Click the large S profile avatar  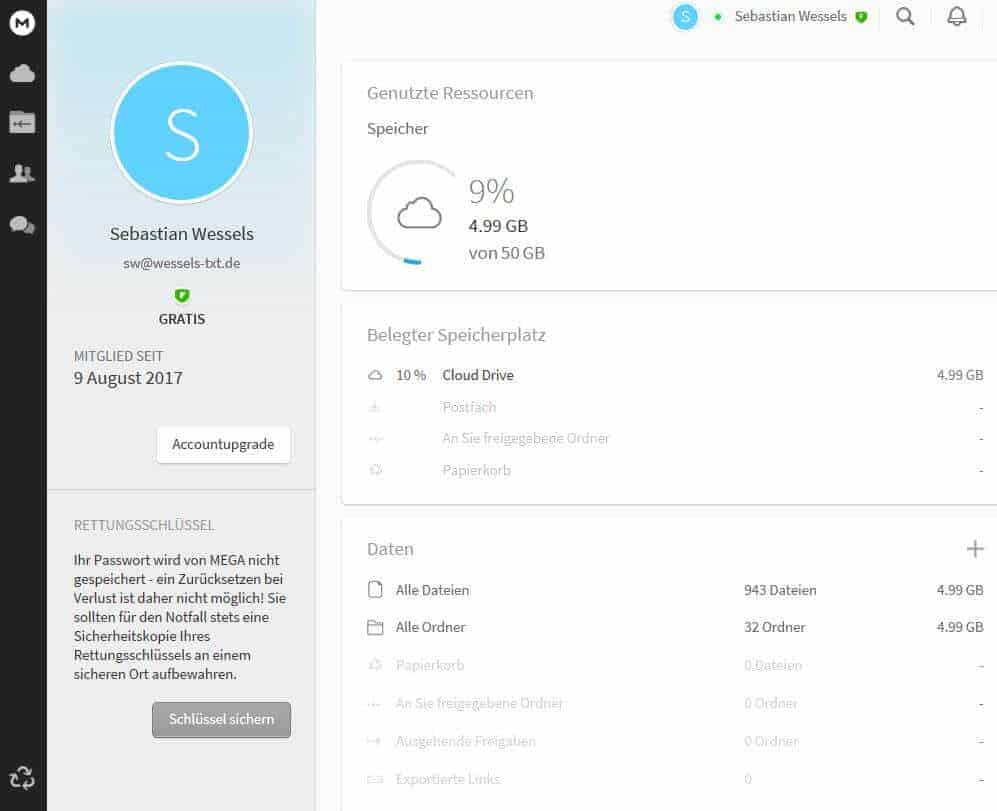182,133
